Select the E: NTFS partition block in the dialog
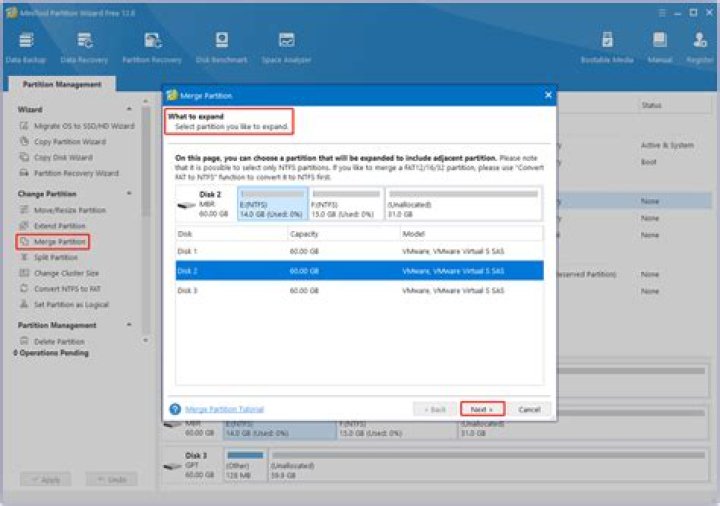 click(272, 204)
